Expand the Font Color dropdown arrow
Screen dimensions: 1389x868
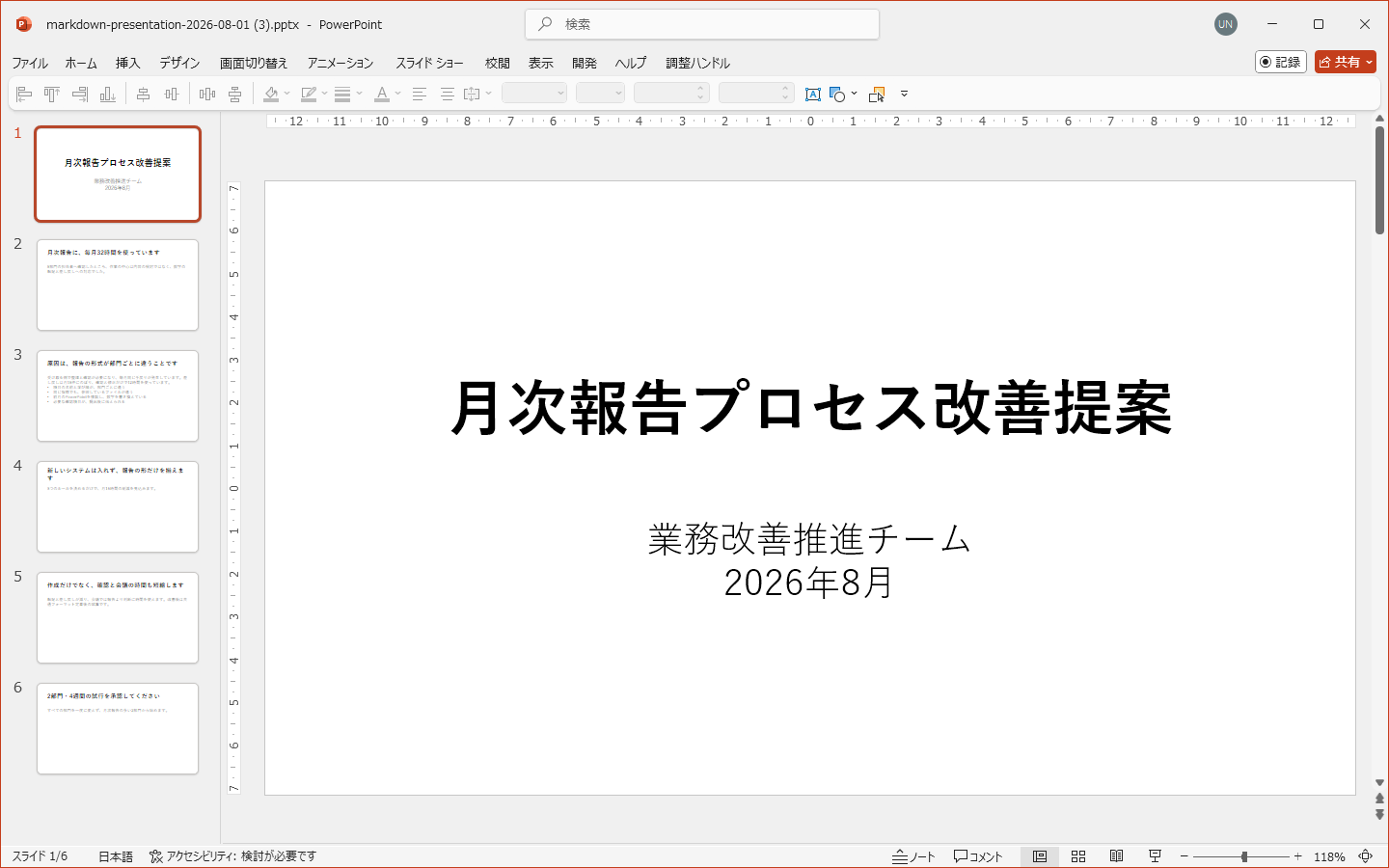(397, 94)
